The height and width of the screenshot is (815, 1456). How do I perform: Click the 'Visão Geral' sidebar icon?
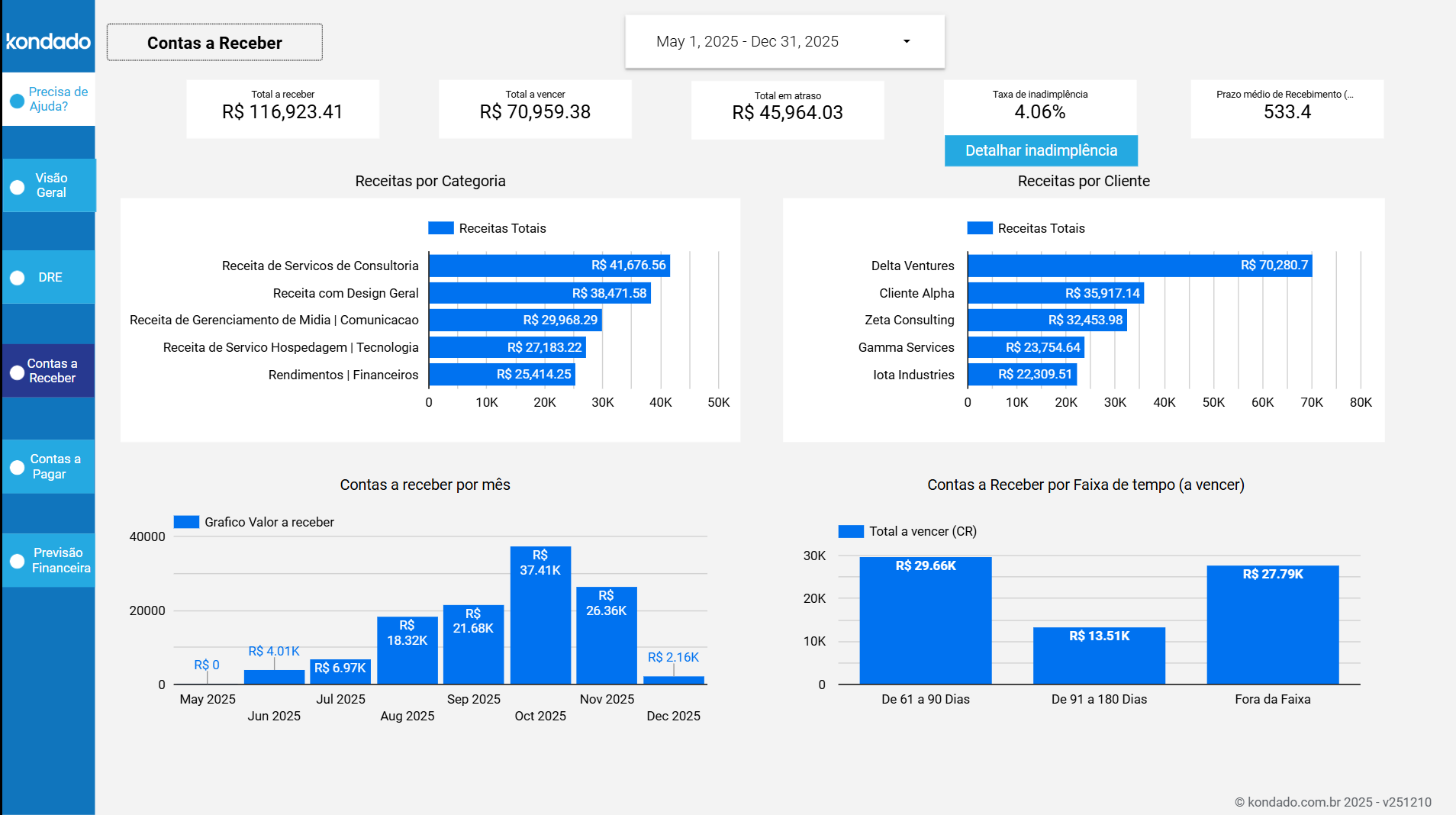(15, 185)
